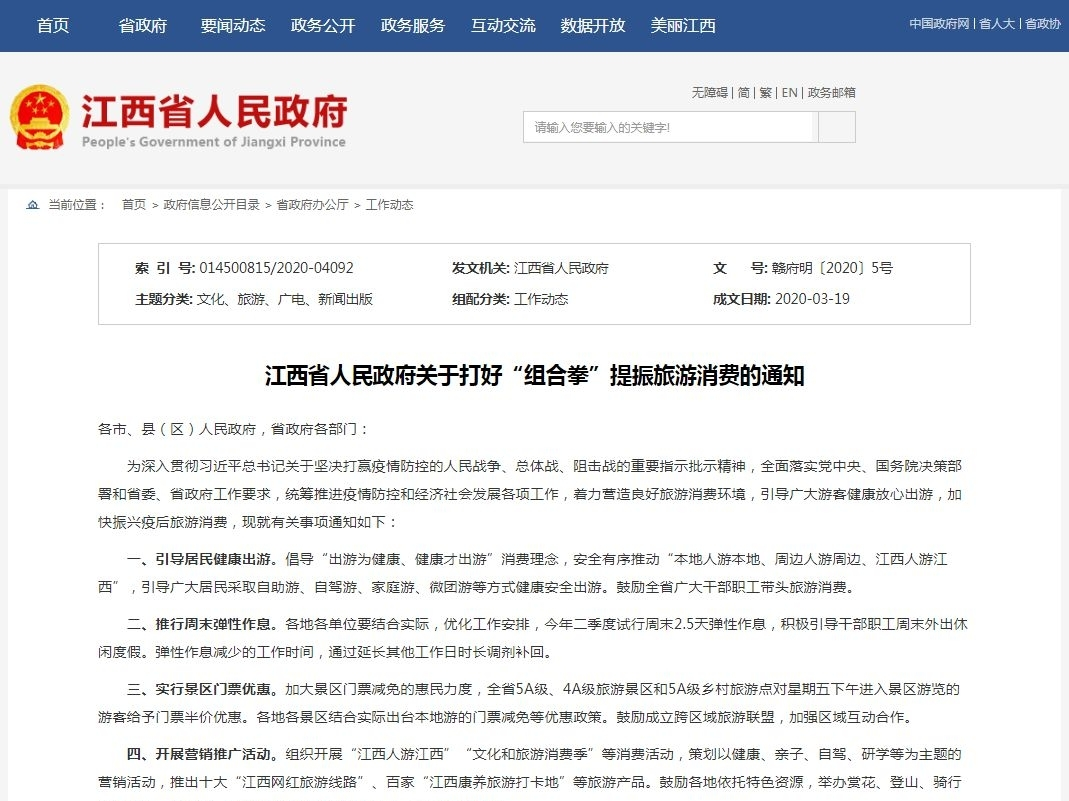Enable 无障碍 accessibility mode
The height and width of the screenshot is (801, 1069).
pyautogui.click(x=710, y=92)
